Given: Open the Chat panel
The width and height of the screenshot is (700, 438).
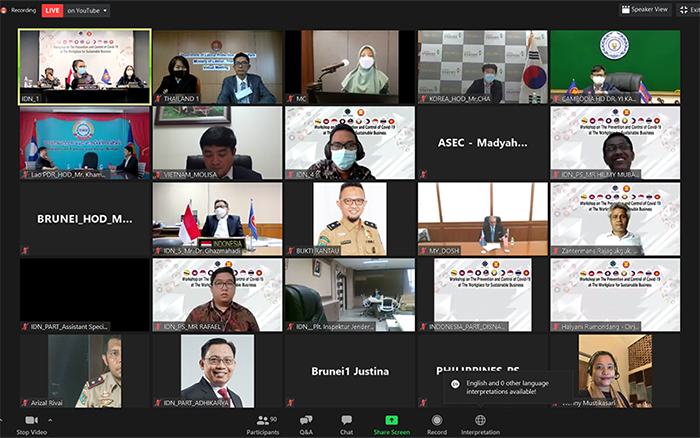Looking at the screenshot, I should 346,423.
